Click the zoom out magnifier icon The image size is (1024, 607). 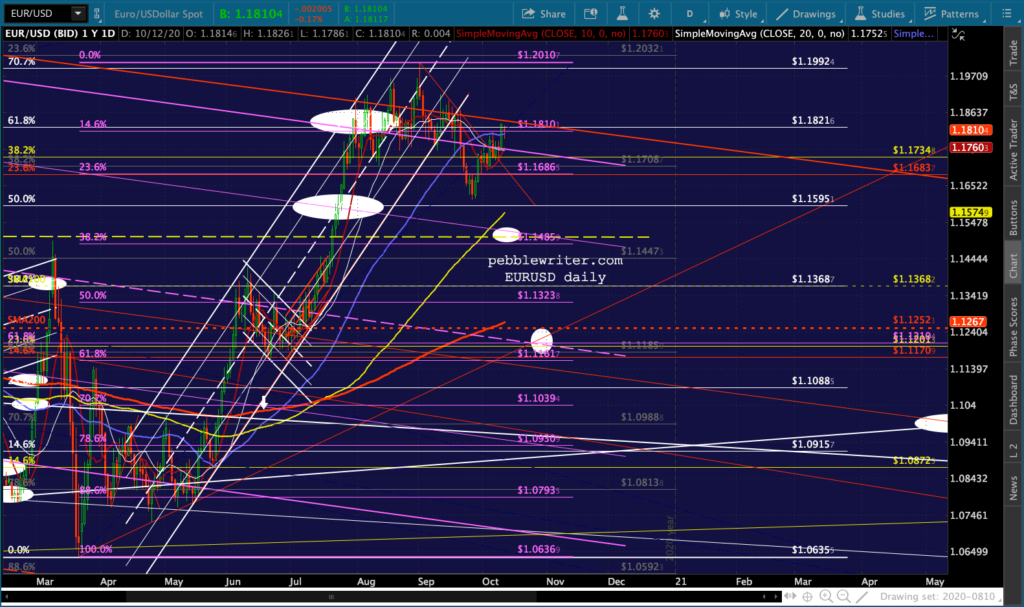(x=844, y=597)
